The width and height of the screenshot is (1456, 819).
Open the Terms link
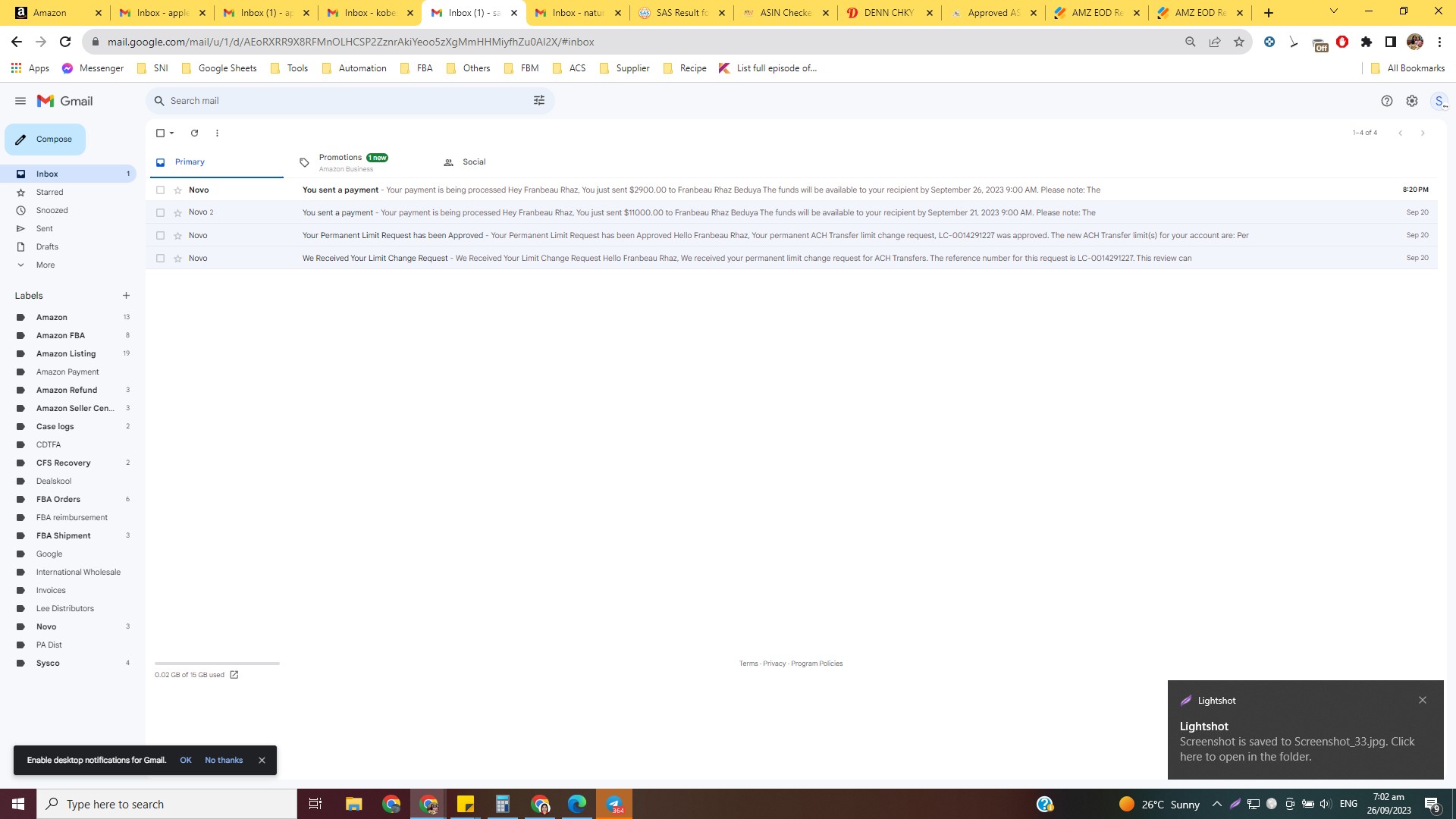click(748, 664)
